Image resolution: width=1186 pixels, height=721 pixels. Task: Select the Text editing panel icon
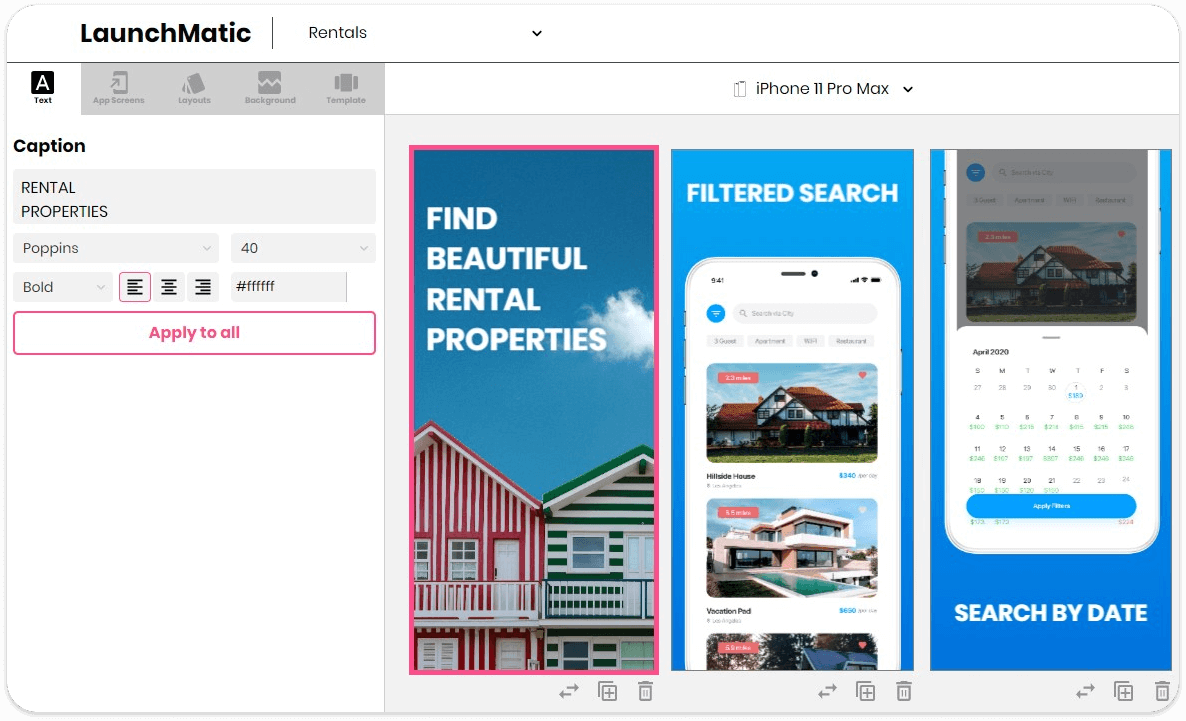[x=42, y=86]
